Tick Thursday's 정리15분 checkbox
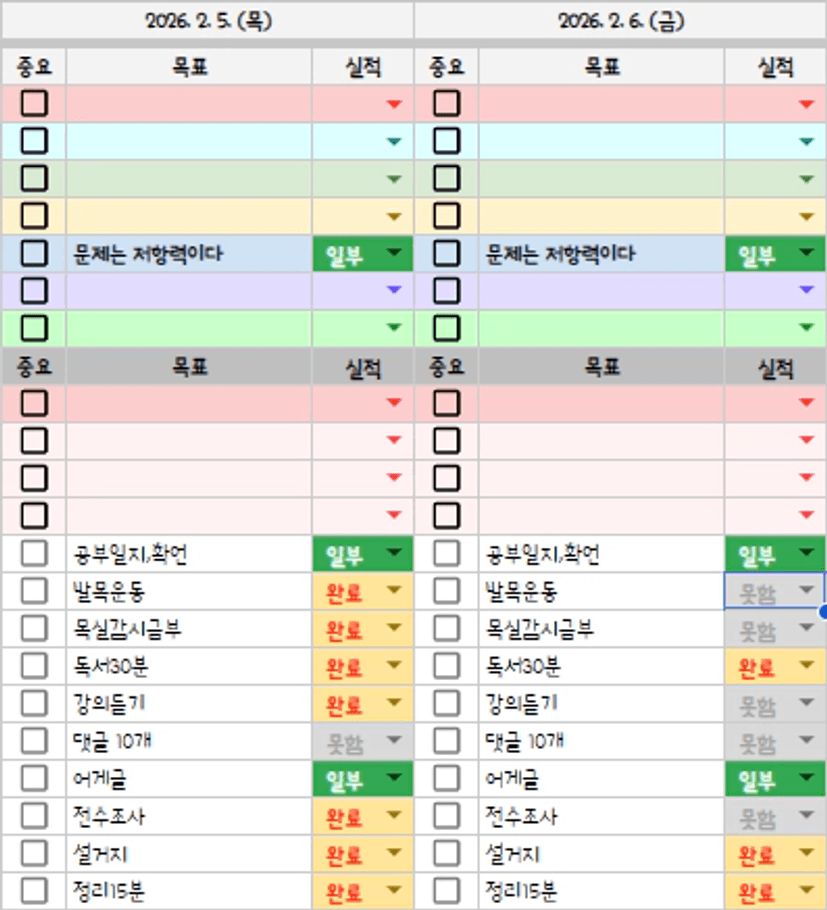 (34, 891)
